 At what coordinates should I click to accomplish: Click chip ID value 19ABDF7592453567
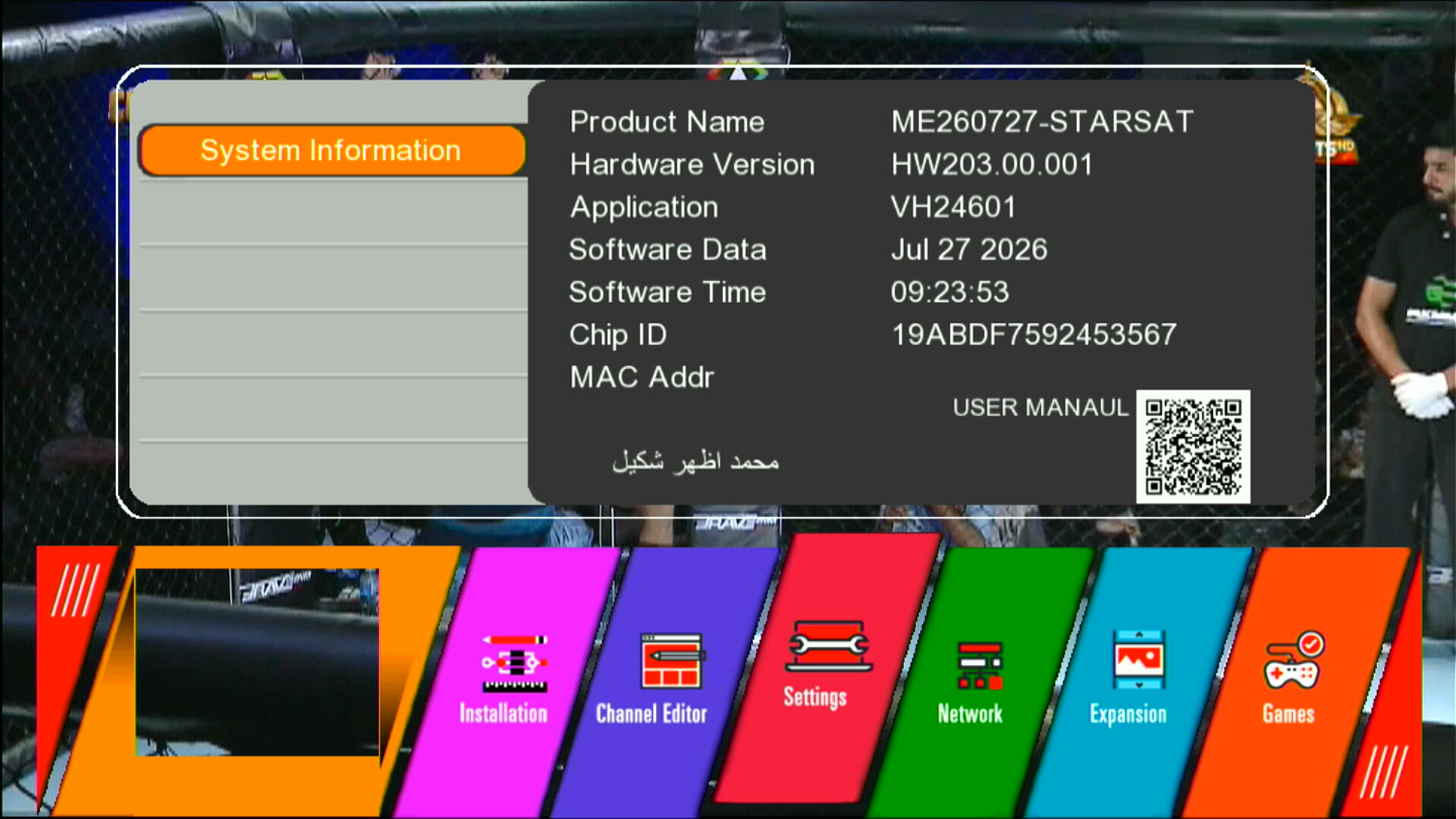[x=1034, y=334]
